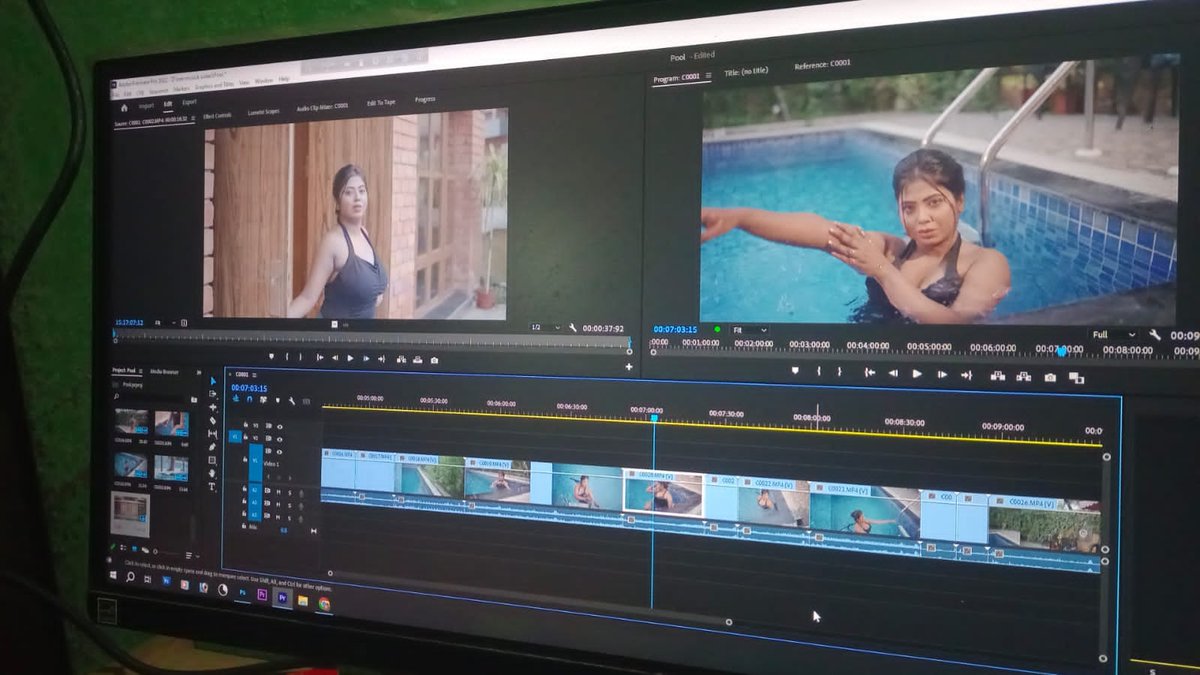Mute audio track A2

(278, 504)
